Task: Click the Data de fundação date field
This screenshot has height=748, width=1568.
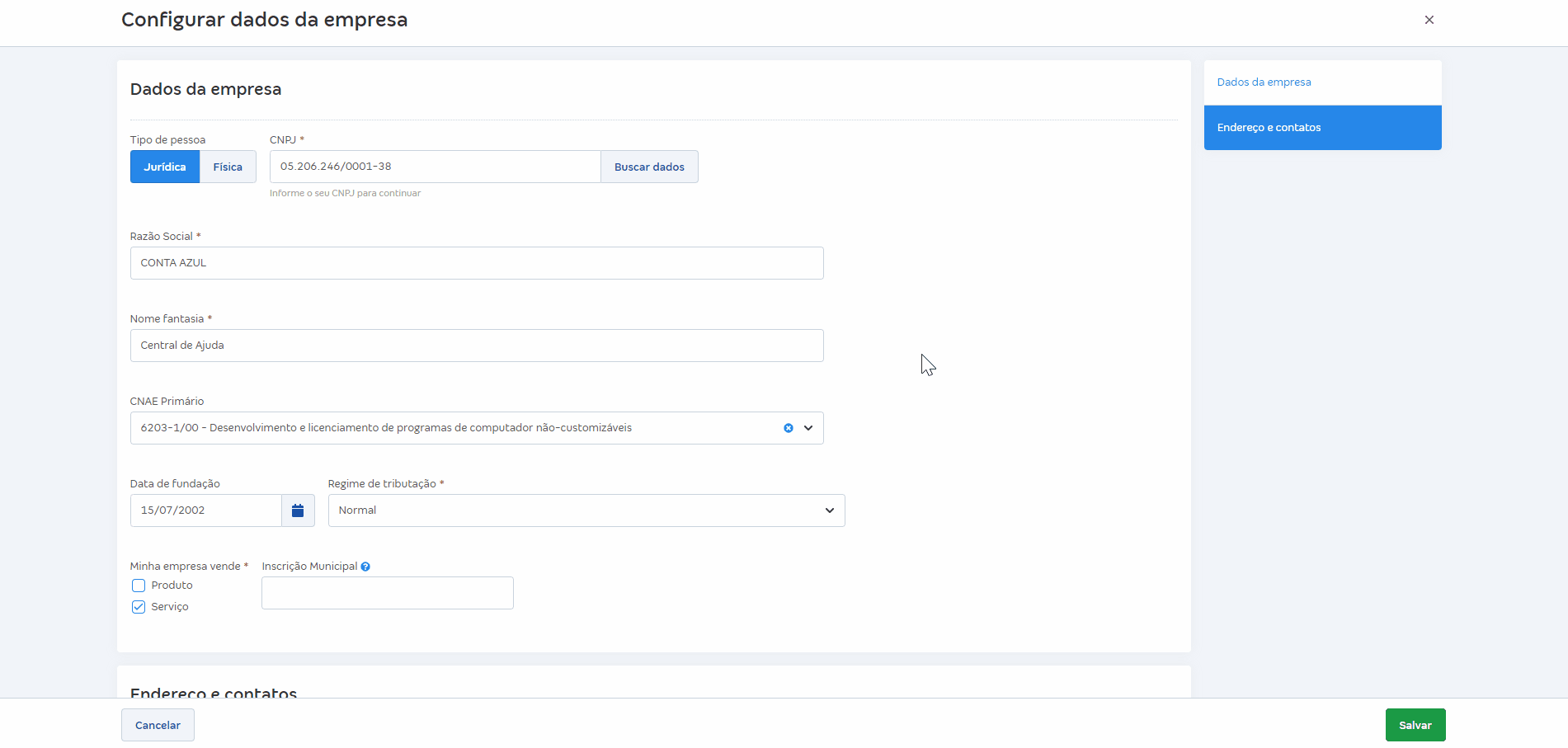Action: coord(205,510)
